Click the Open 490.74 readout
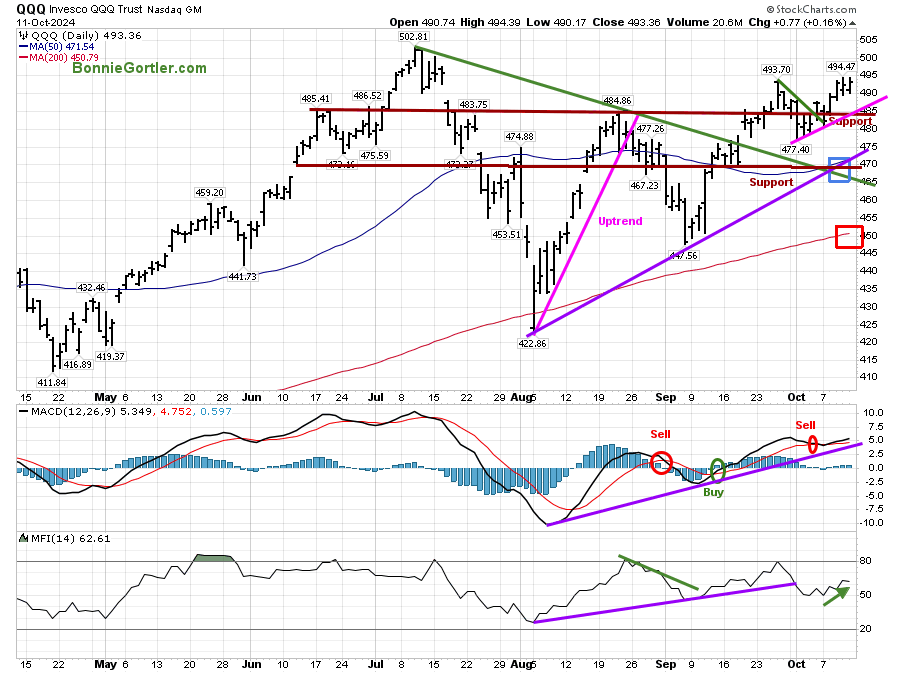This screenshot has height=673, width=900. [422, 22]
